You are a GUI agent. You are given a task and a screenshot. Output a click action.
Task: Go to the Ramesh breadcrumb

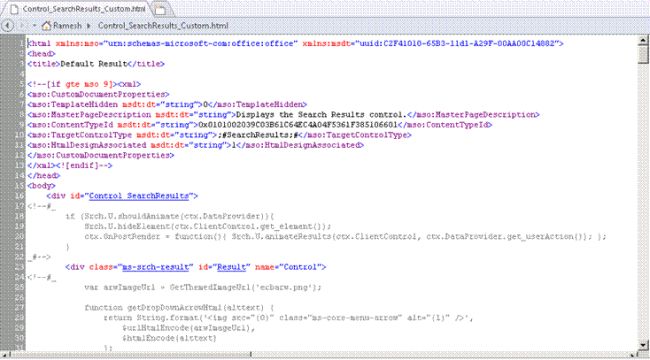(x=67, y=26)
